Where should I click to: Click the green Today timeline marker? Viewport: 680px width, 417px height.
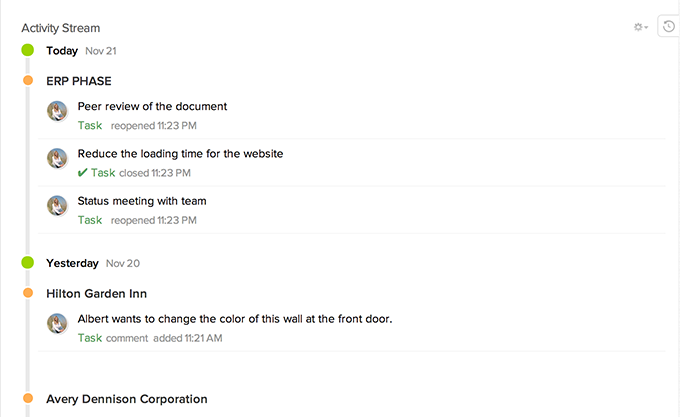pyautogui.click(x=28, y=50)
